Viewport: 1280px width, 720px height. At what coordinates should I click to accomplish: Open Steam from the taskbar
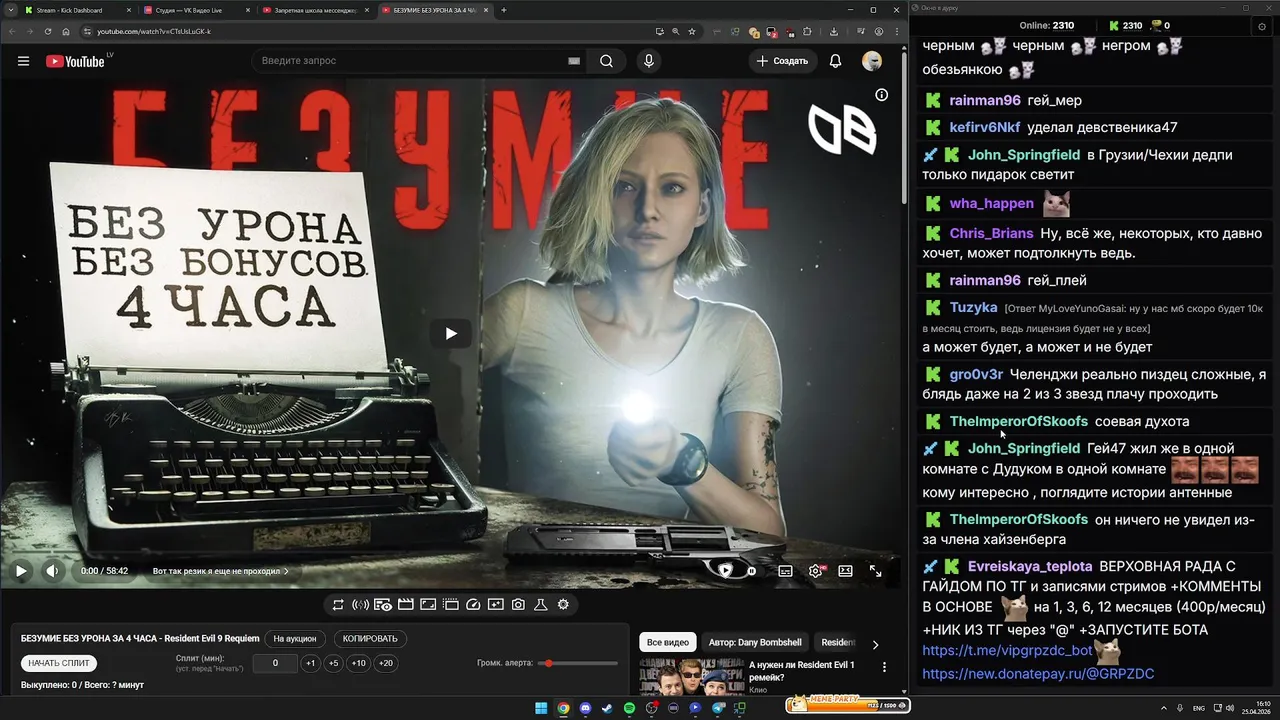(x=607, y=708)
